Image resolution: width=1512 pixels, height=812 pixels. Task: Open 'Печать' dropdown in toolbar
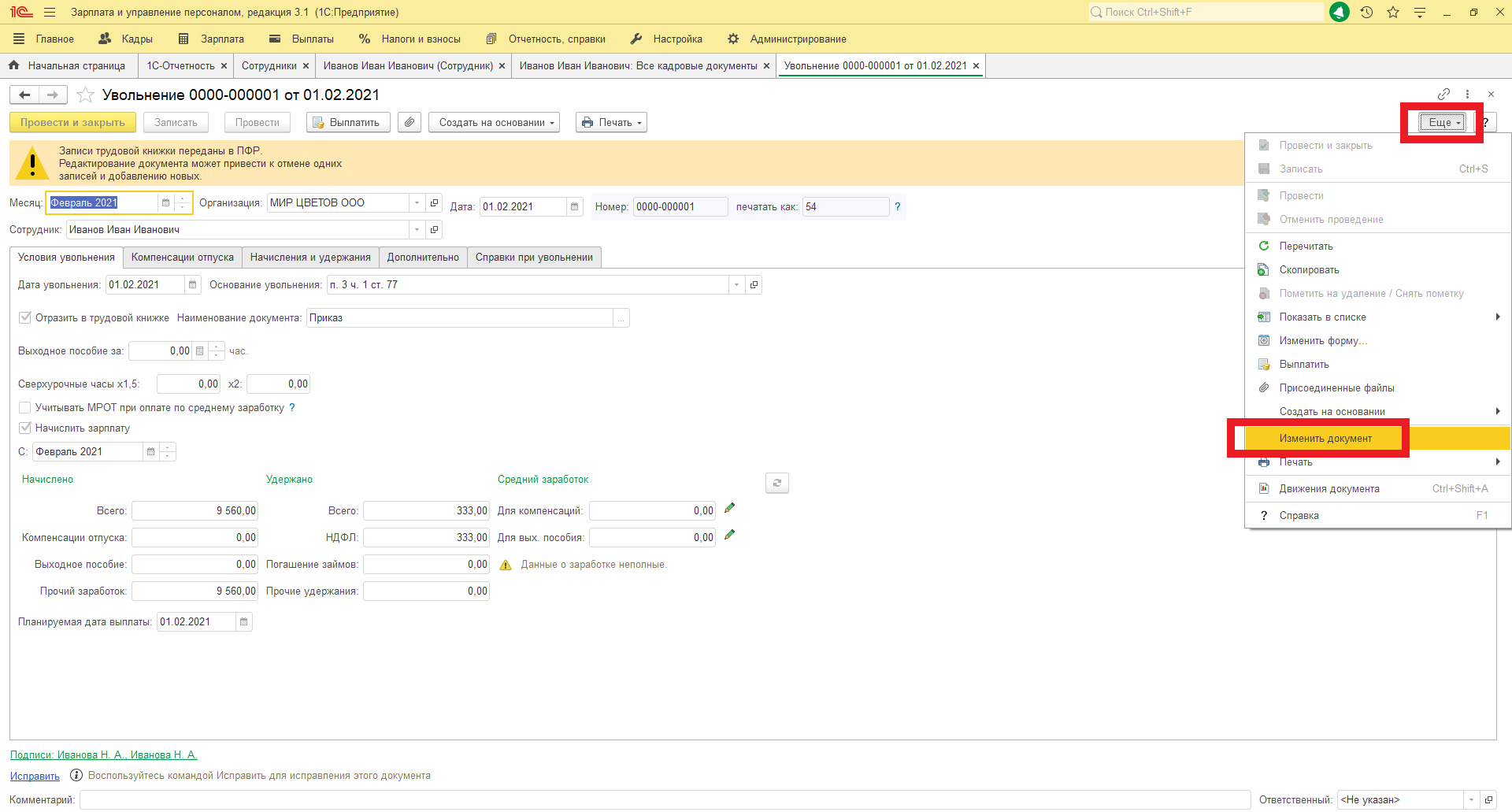click(611, 123)
